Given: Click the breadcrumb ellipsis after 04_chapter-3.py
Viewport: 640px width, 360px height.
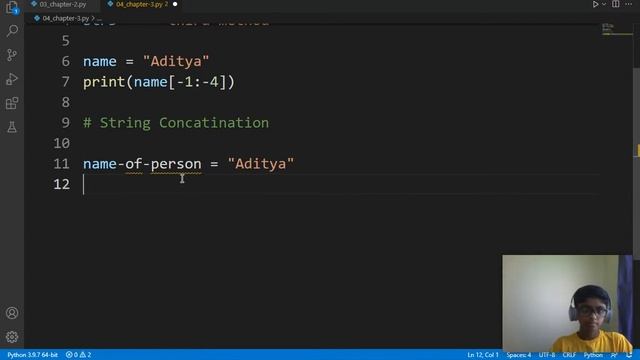Looking at the screenshot, I should pyautogui.click(x=99, y=19).
